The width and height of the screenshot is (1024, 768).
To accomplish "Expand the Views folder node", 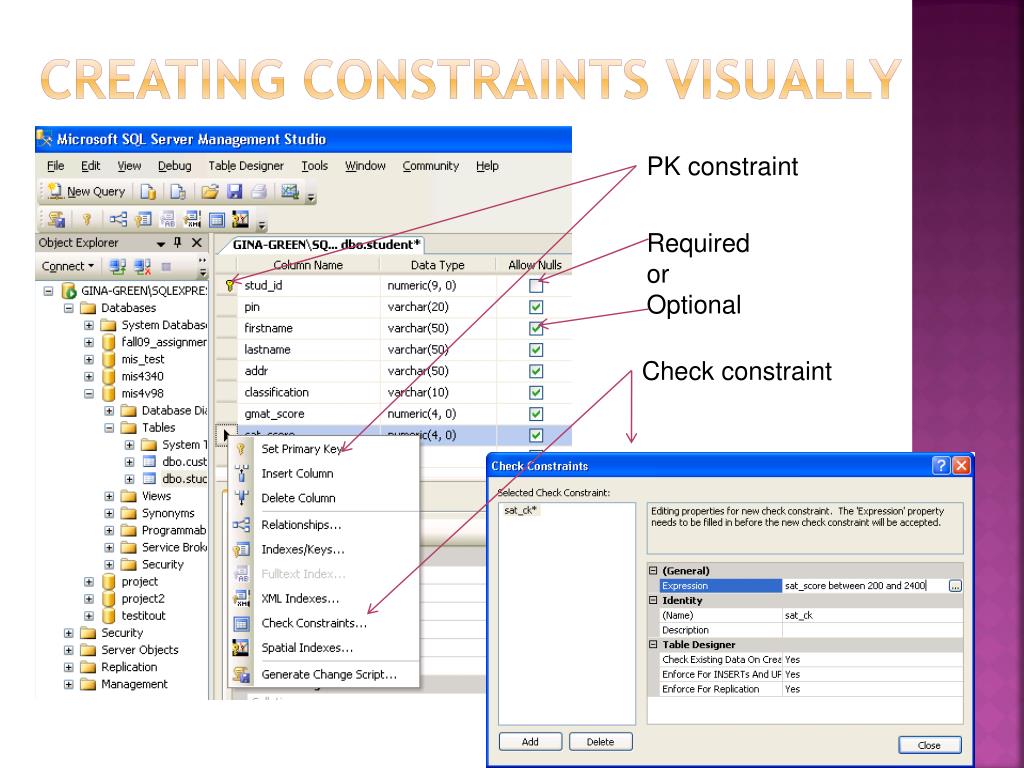I will click(109, 496).
